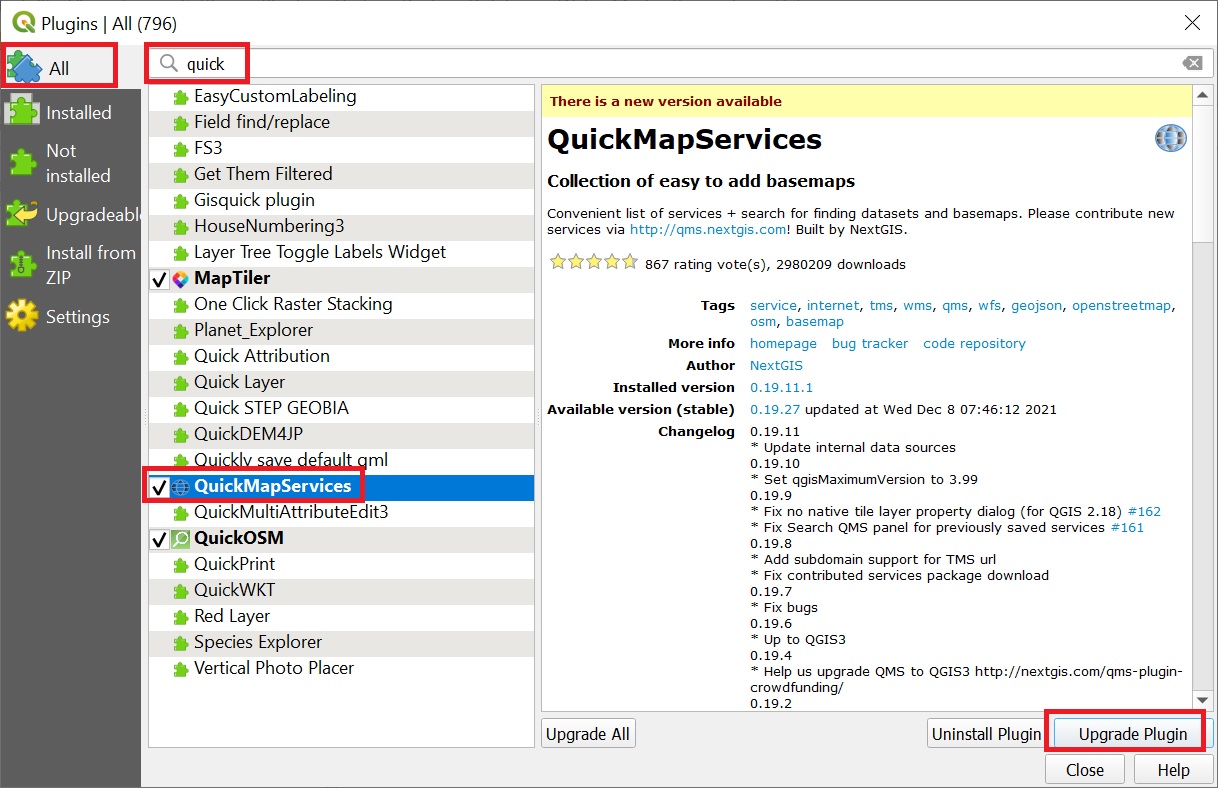Select the Planet_Explorer plugin

click(x=341, y=330)
